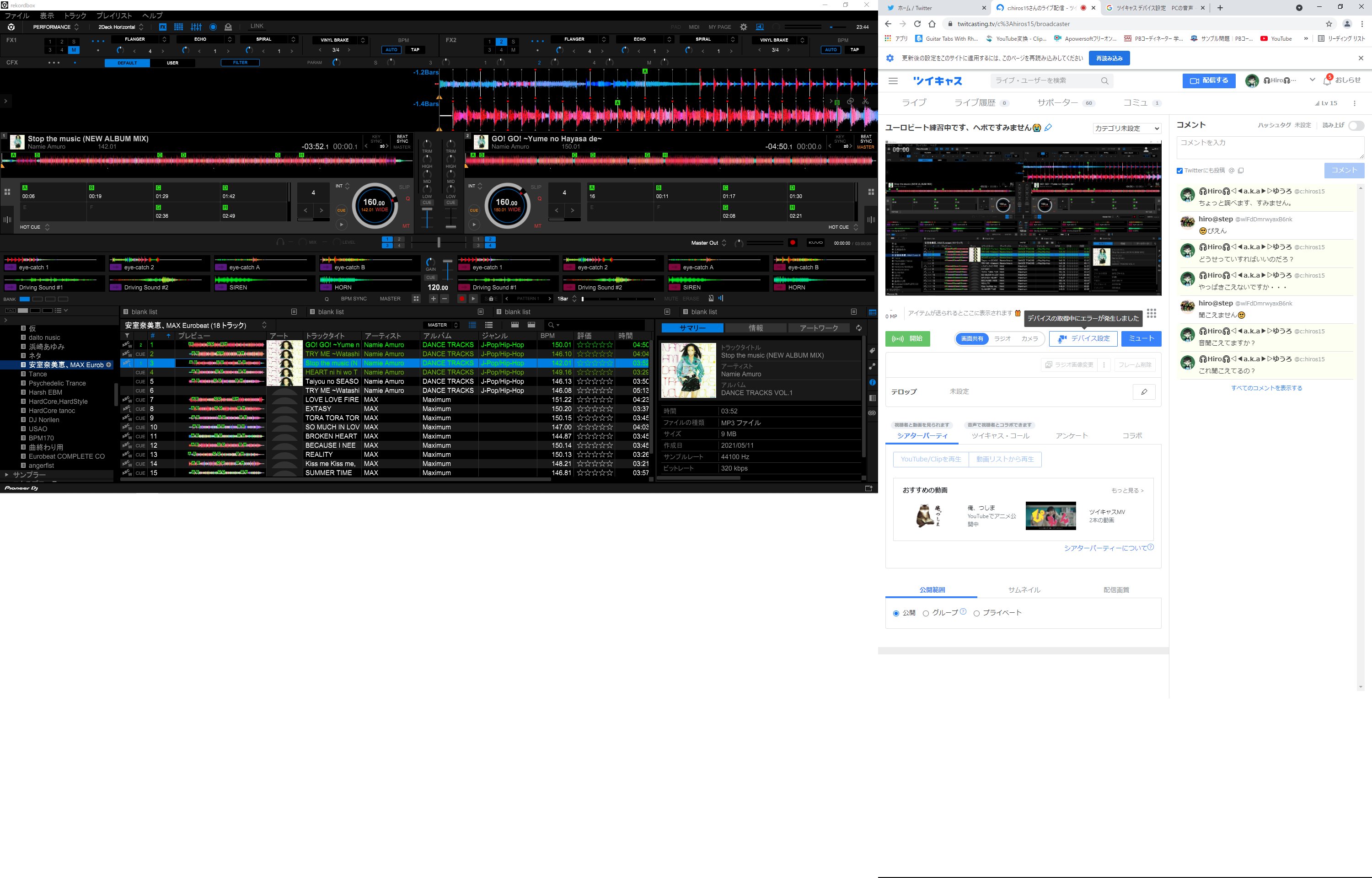1372x878 pixels.
Task: Open deck 1 HOT CUE mode dropdown
Action: [35, 227]
